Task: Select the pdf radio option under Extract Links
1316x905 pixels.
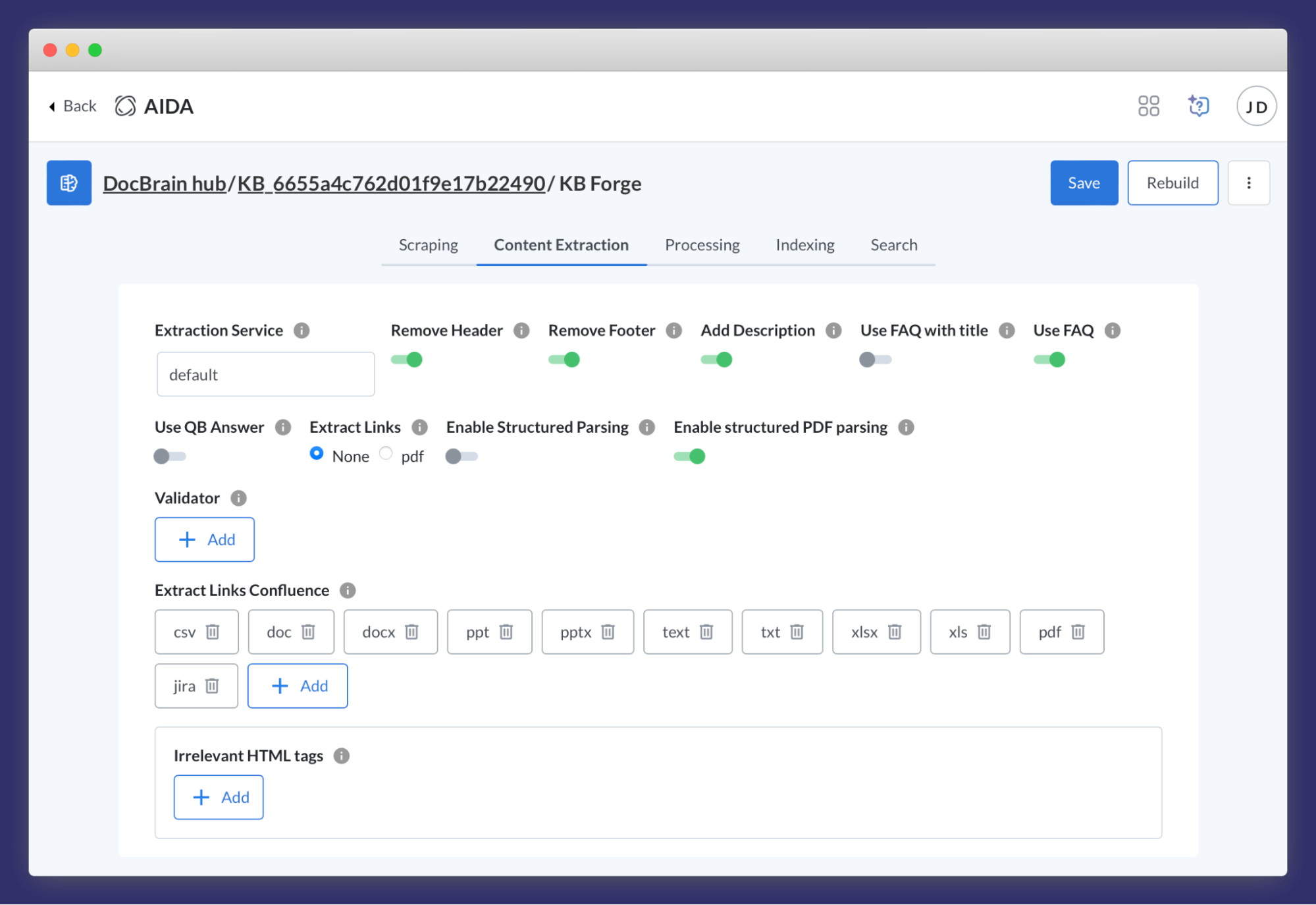Action: [x=386, y=453]
